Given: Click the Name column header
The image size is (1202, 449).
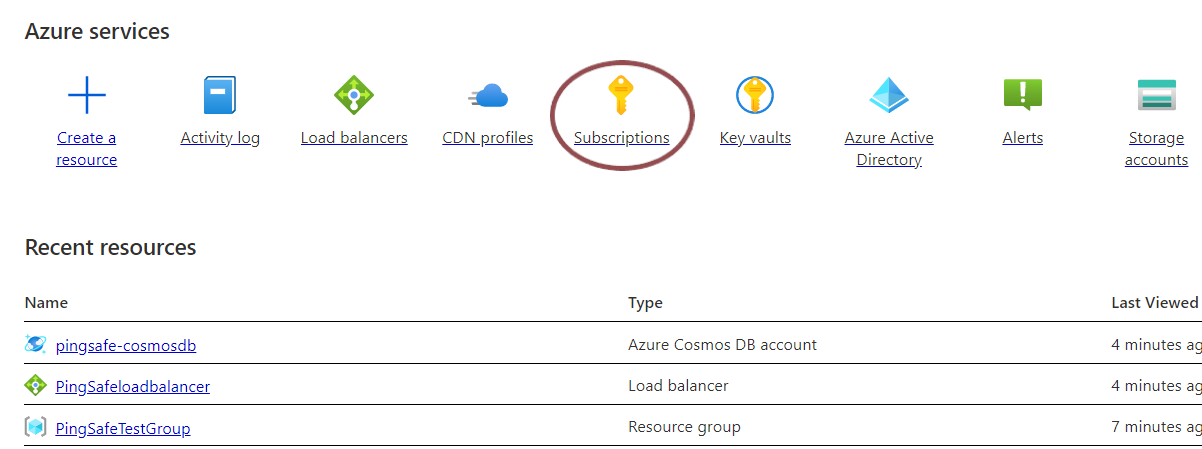Looking at the screenshot, I should point(46,303).
